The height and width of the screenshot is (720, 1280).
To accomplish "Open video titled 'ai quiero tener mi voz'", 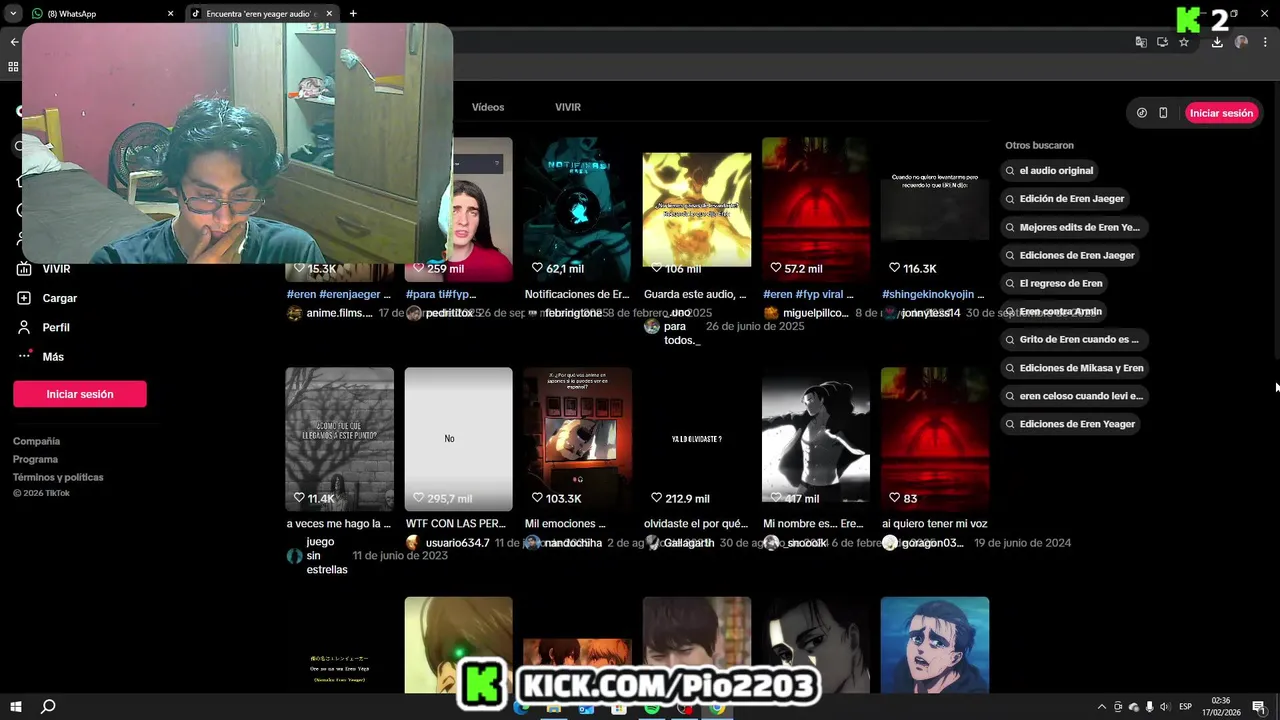I will click(x=935, y=524).
